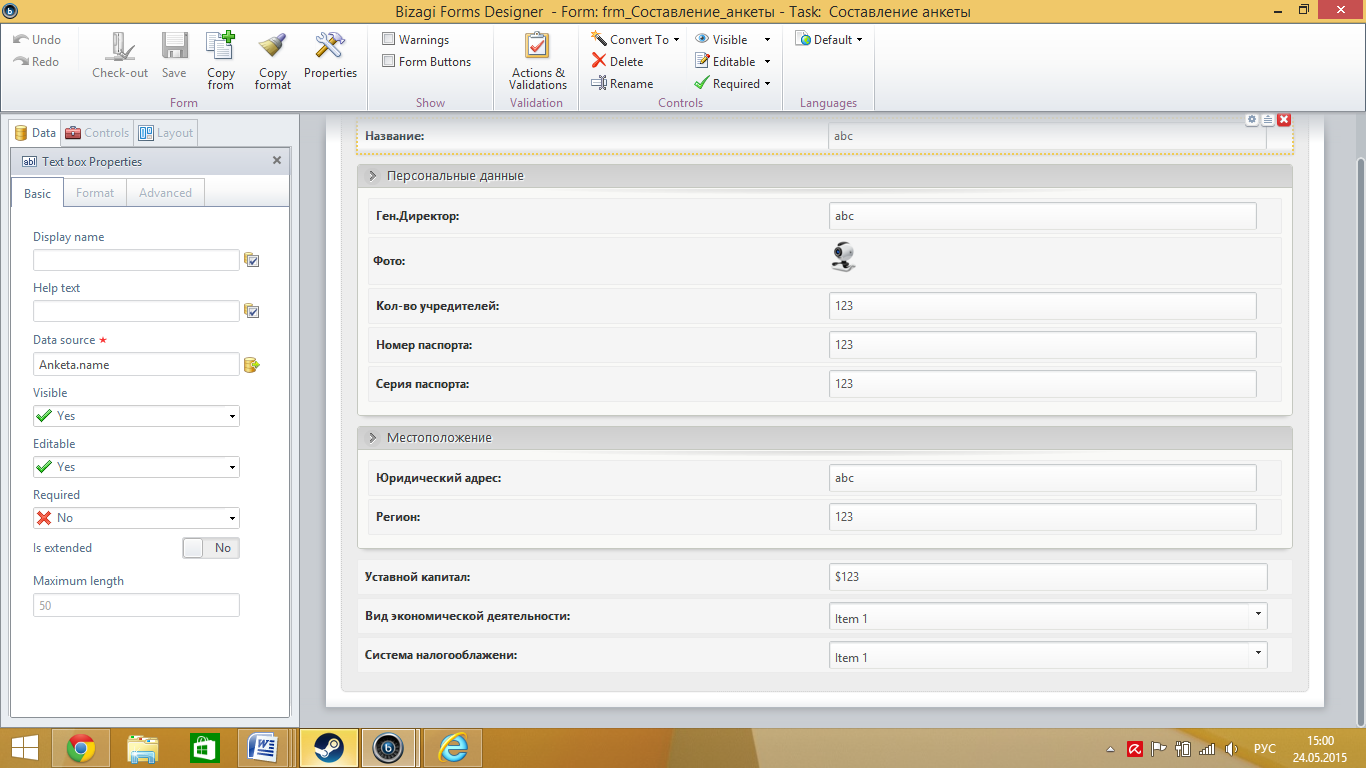
Task: Enable the Form Buttons checkbox
Action: pyautogui.click(x=389, y=62)
